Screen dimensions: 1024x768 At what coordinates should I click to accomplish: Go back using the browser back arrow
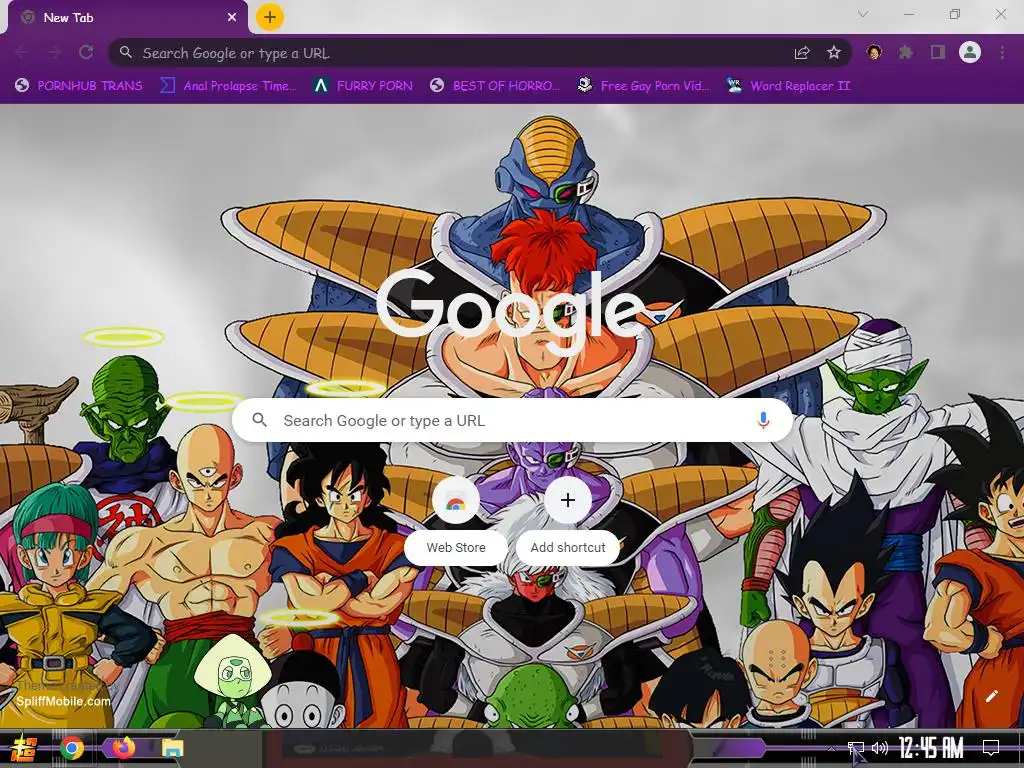click(x=22, y=52)
